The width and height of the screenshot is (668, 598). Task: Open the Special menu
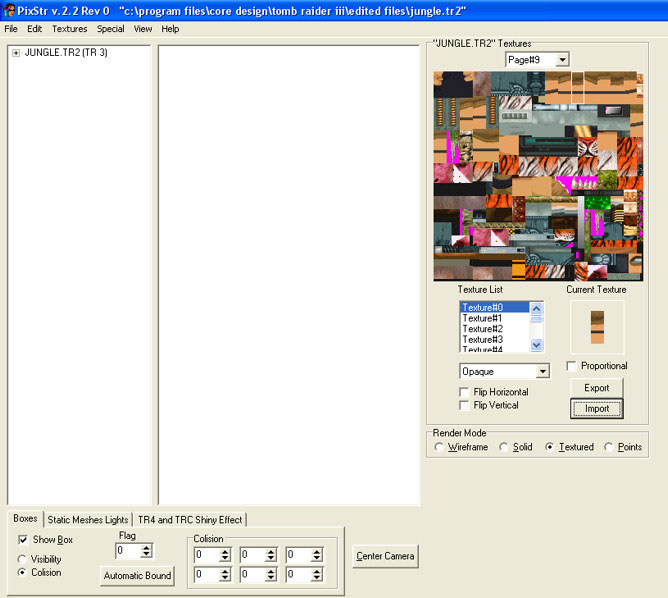(110, 29)
